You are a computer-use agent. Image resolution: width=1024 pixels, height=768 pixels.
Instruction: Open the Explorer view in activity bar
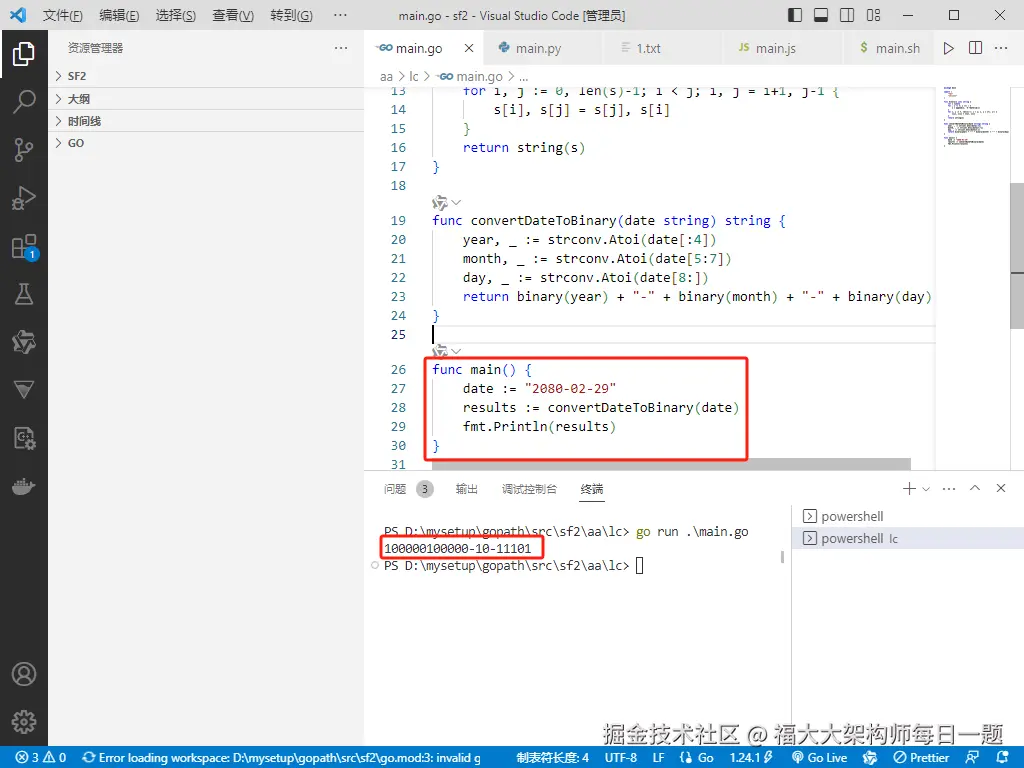coord(24,54)
